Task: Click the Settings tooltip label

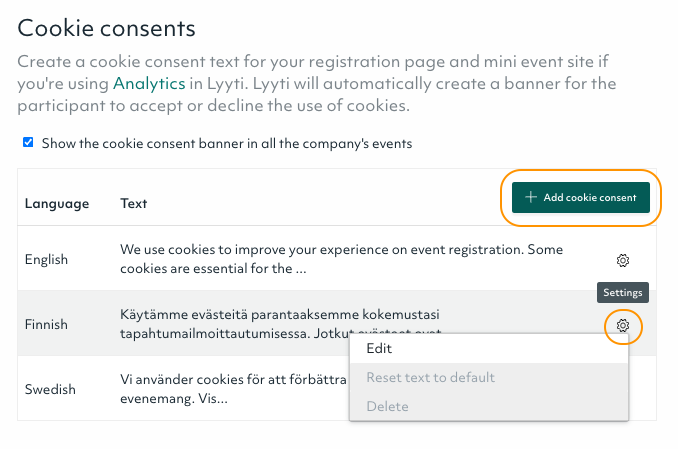Action: coord(623,292)
